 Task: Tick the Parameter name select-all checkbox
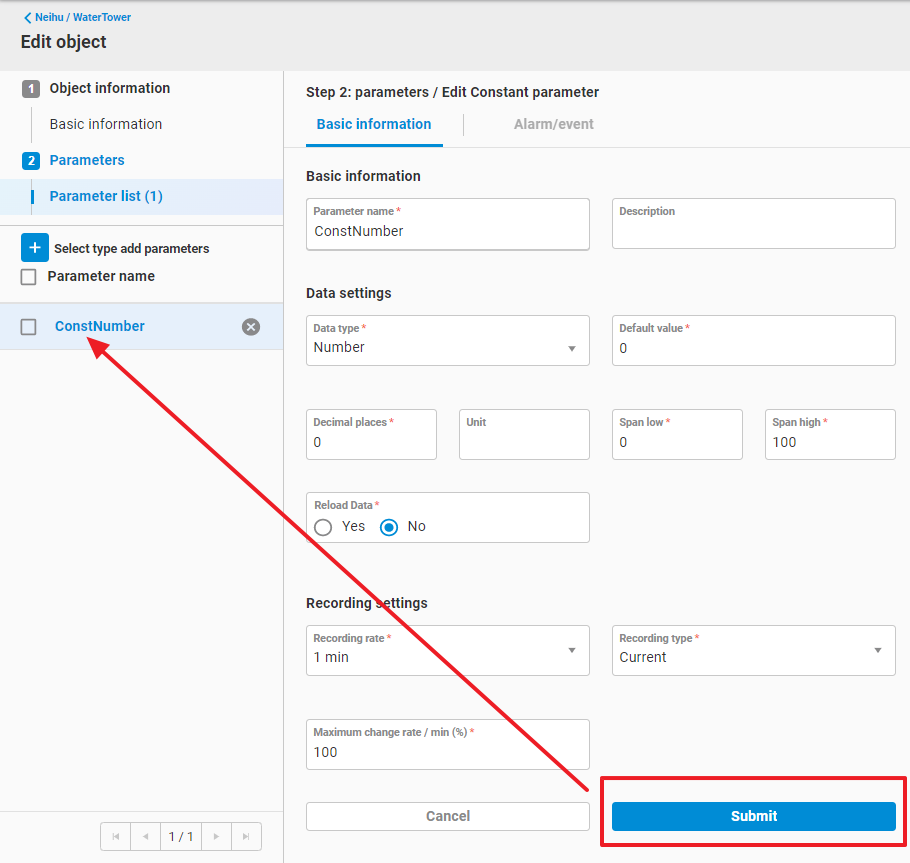coord(29,277)
